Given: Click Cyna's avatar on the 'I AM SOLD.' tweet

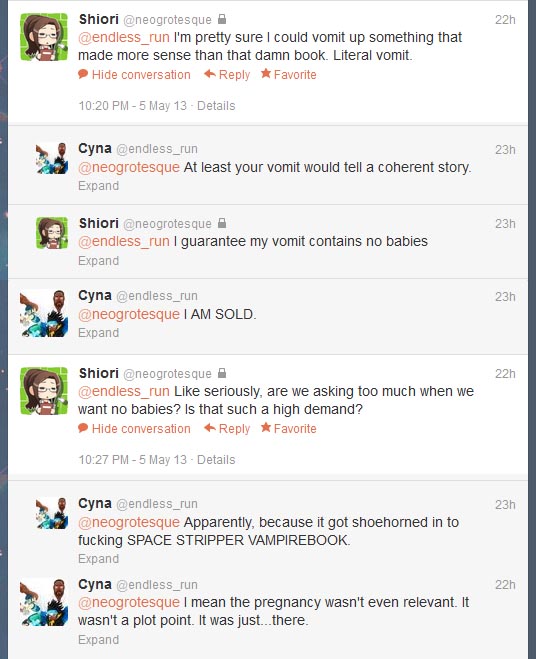Looking at the screenshot, I should (44, 313).
